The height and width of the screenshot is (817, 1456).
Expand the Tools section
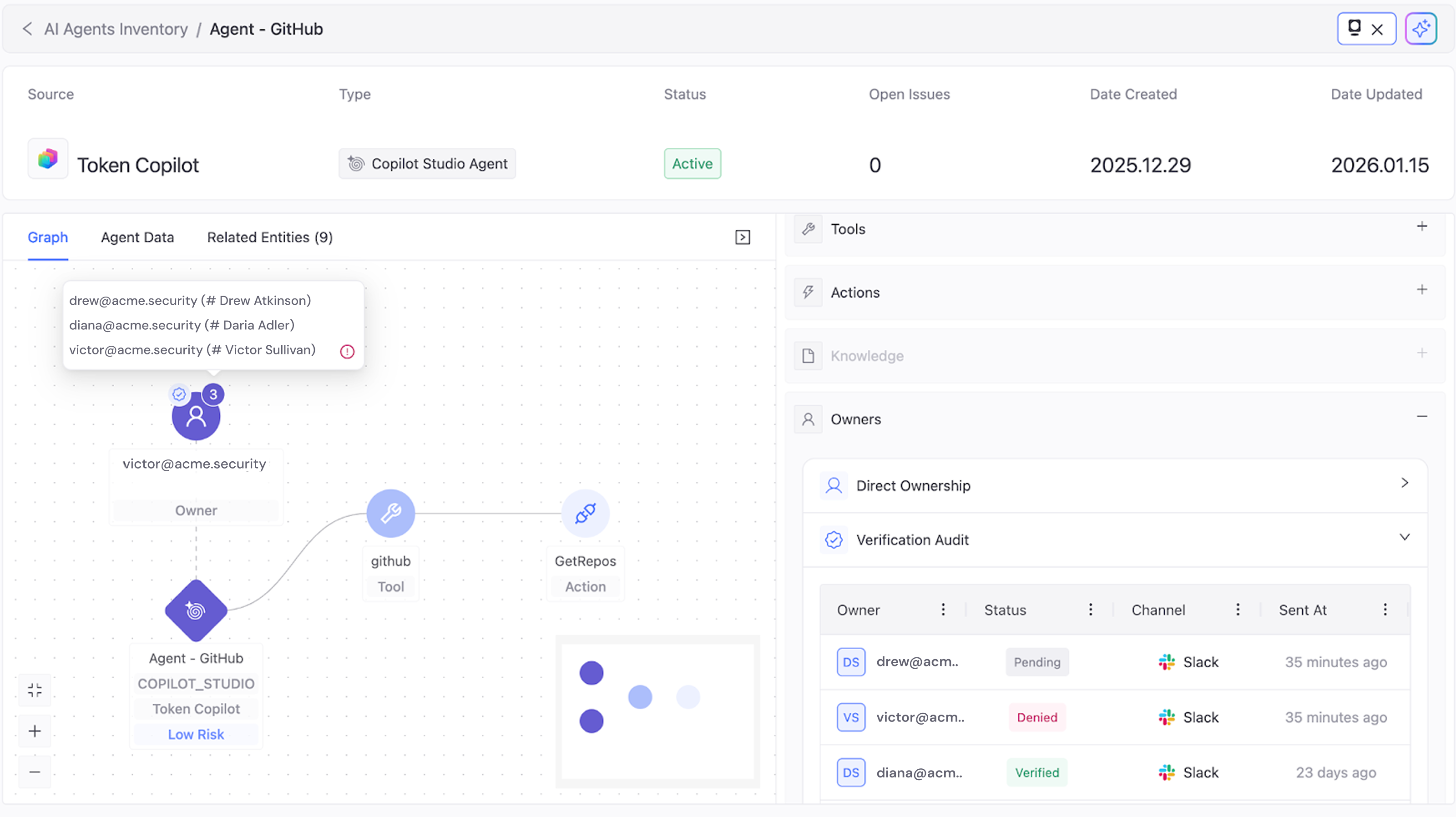click(1422, 227)
